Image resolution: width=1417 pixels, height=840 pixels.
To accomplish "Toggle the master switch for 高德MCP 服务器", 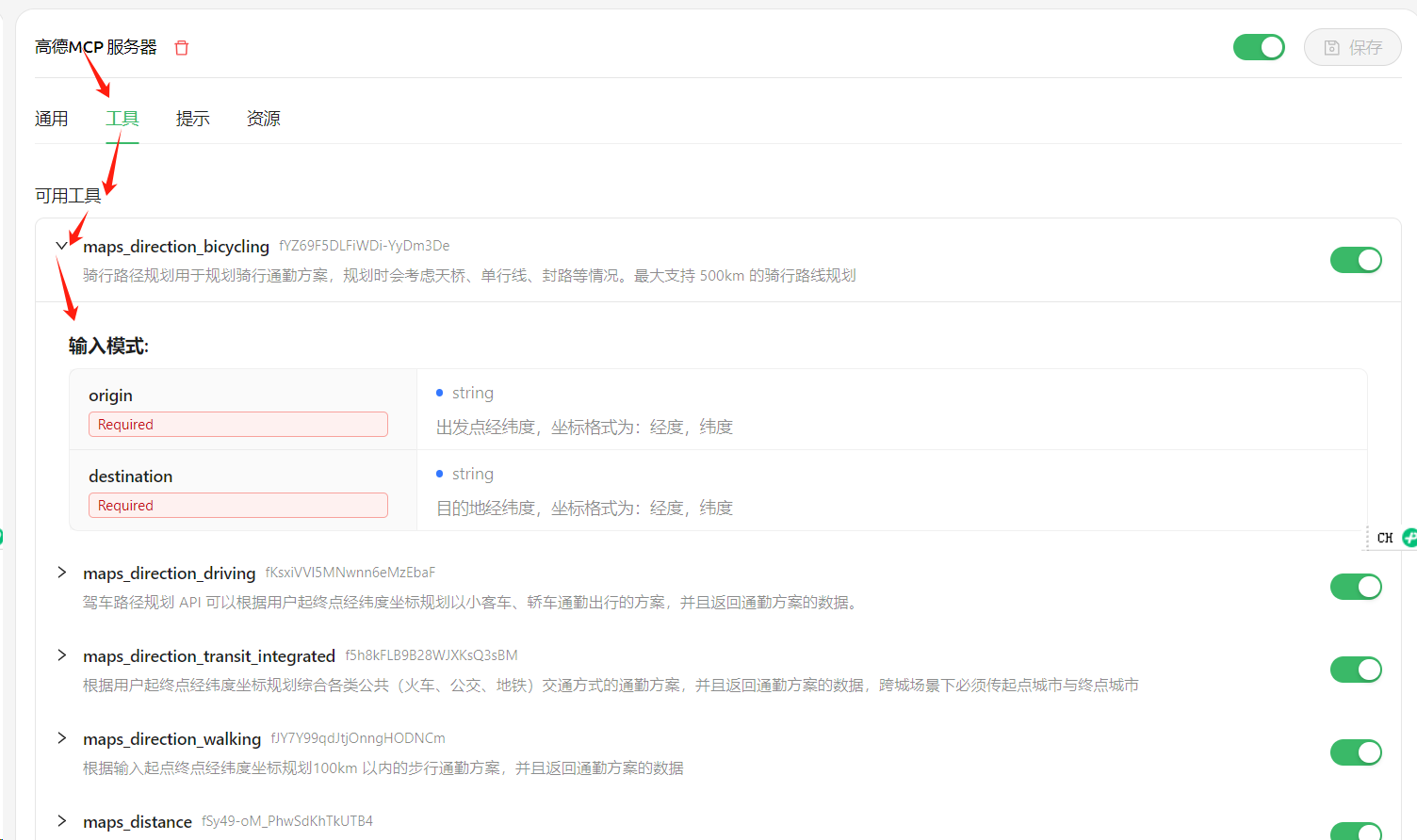I will pos(1259,46).
